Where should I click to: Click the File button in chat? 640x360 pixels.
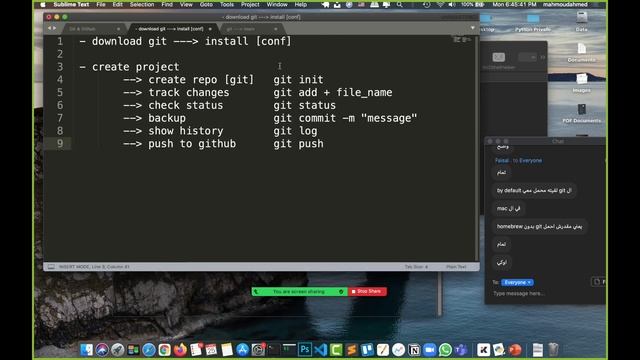(598, 282)
